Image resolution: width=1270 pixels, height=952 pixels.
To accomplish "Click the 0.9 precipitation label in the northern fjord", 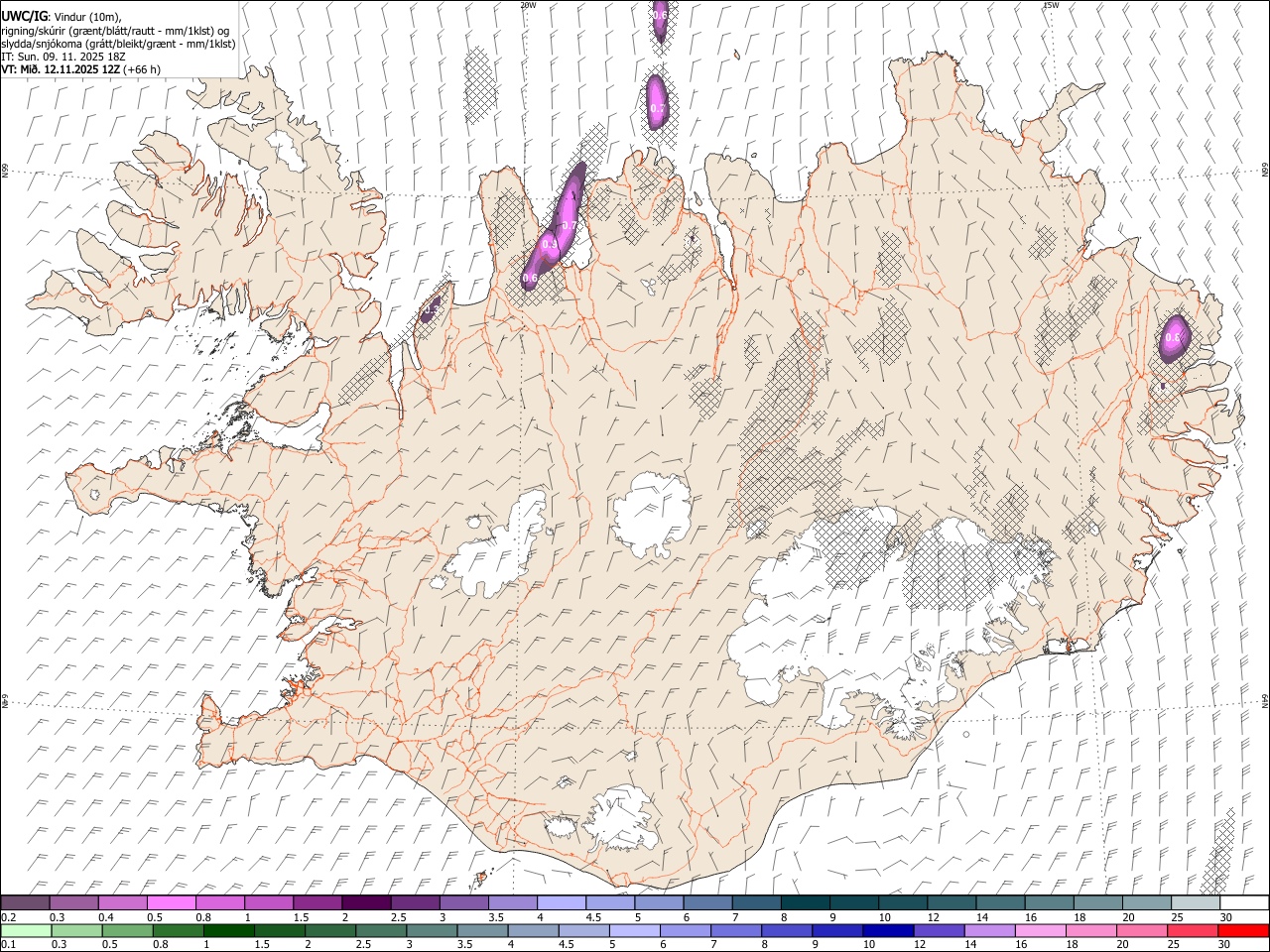I will (x=551, y=243).
